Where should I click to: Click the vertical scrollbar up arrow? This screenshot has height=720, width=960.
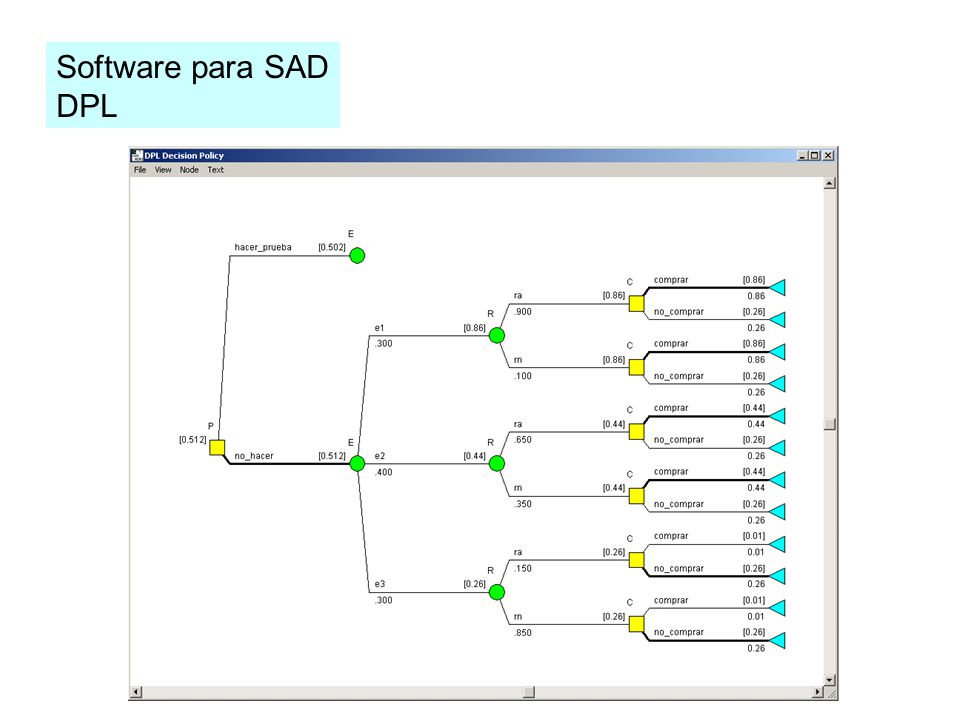click(x=830, y=183)
